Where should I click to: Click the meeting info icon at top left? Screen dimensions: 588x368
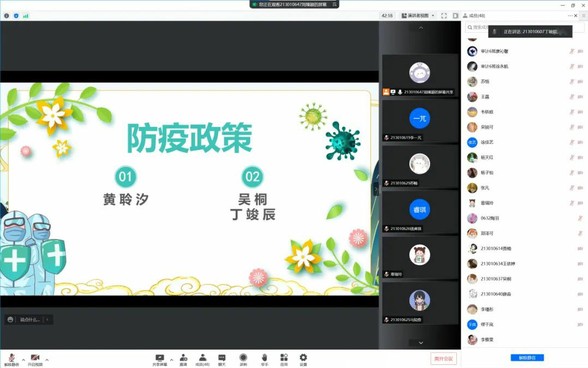pyautogui.click(x=6, y=16)
